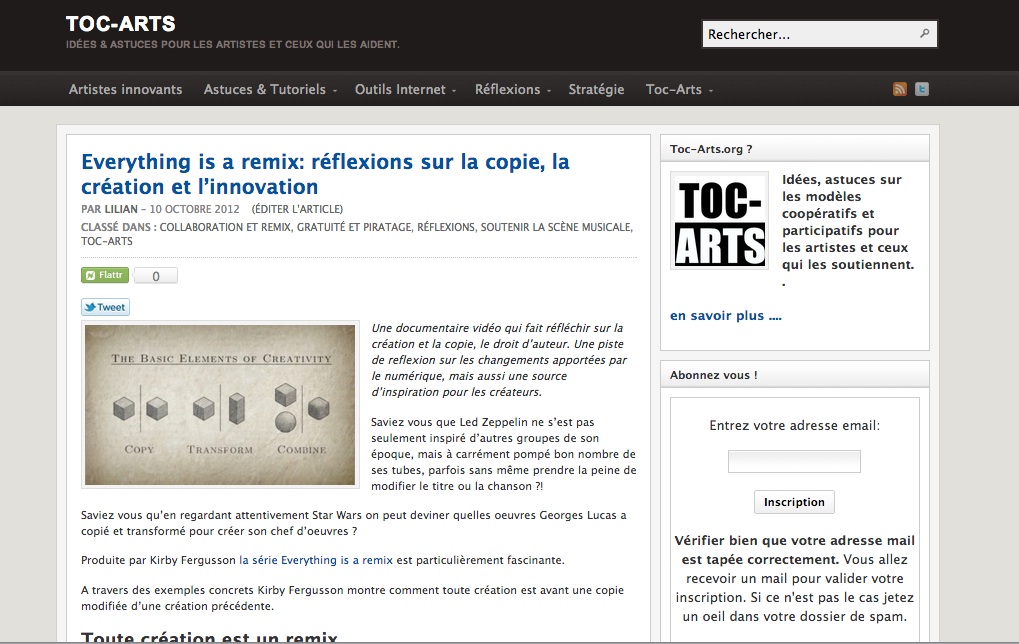Screen dimensions: 1019x644
Task: Open the TOC-ARTS category link under title
Action: [x=107, y=242]
